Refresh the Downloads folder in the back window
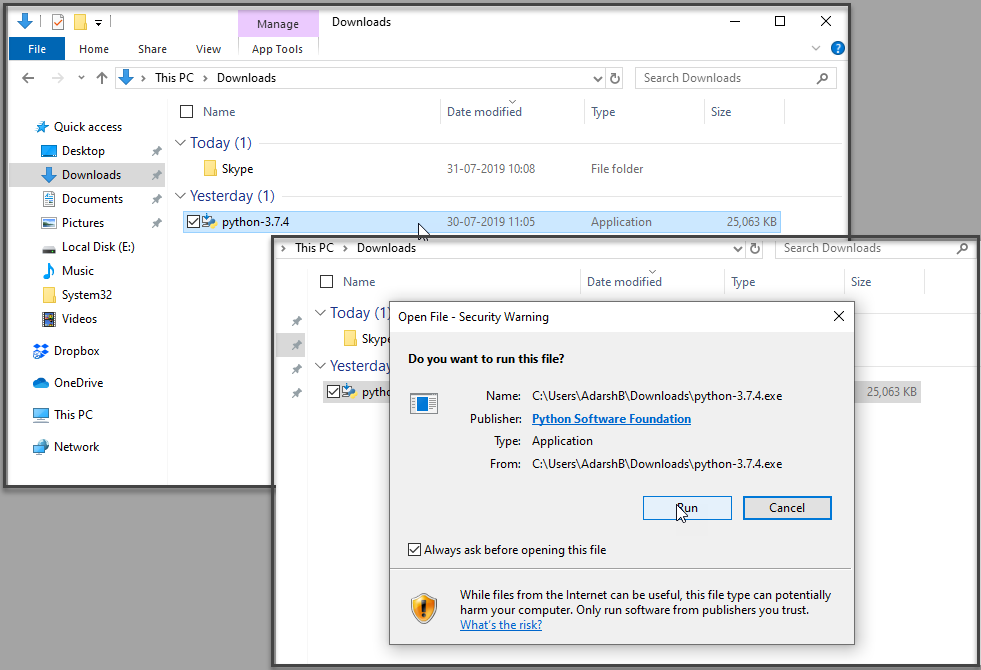This screenshot has height=670, width=981. click(615, 78)
